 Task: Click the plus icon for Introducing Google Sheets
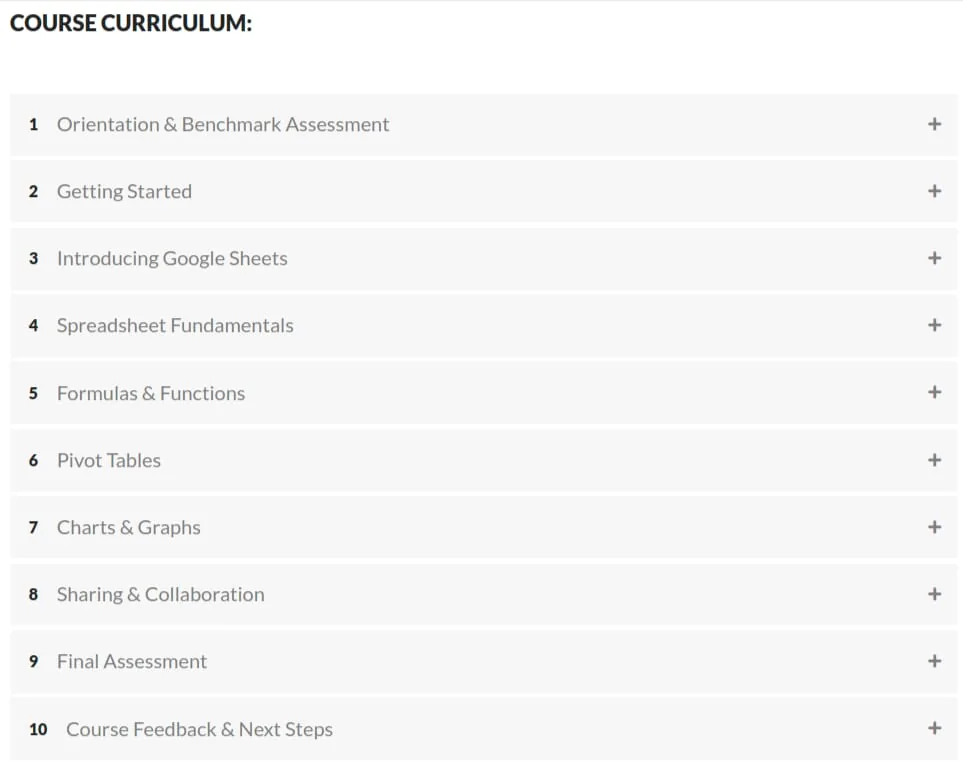point(934,258)
